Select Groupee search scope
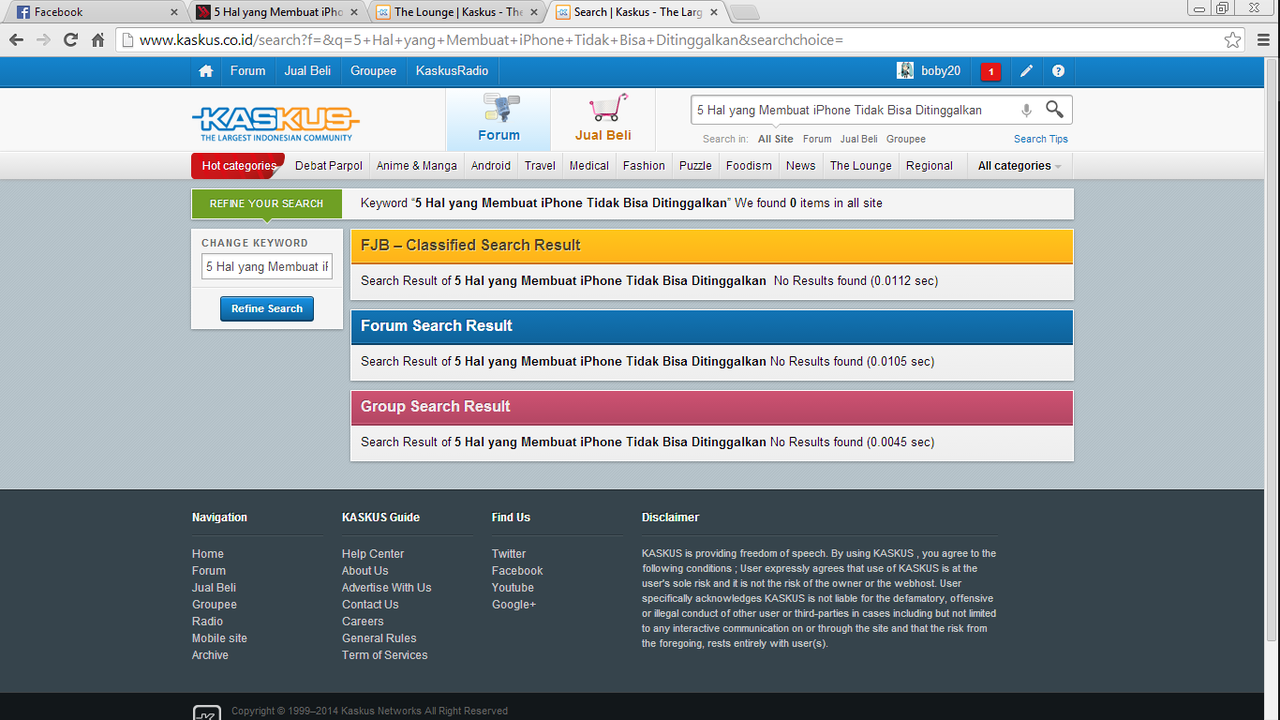The image size is (1280, 720). coord(906,139)
